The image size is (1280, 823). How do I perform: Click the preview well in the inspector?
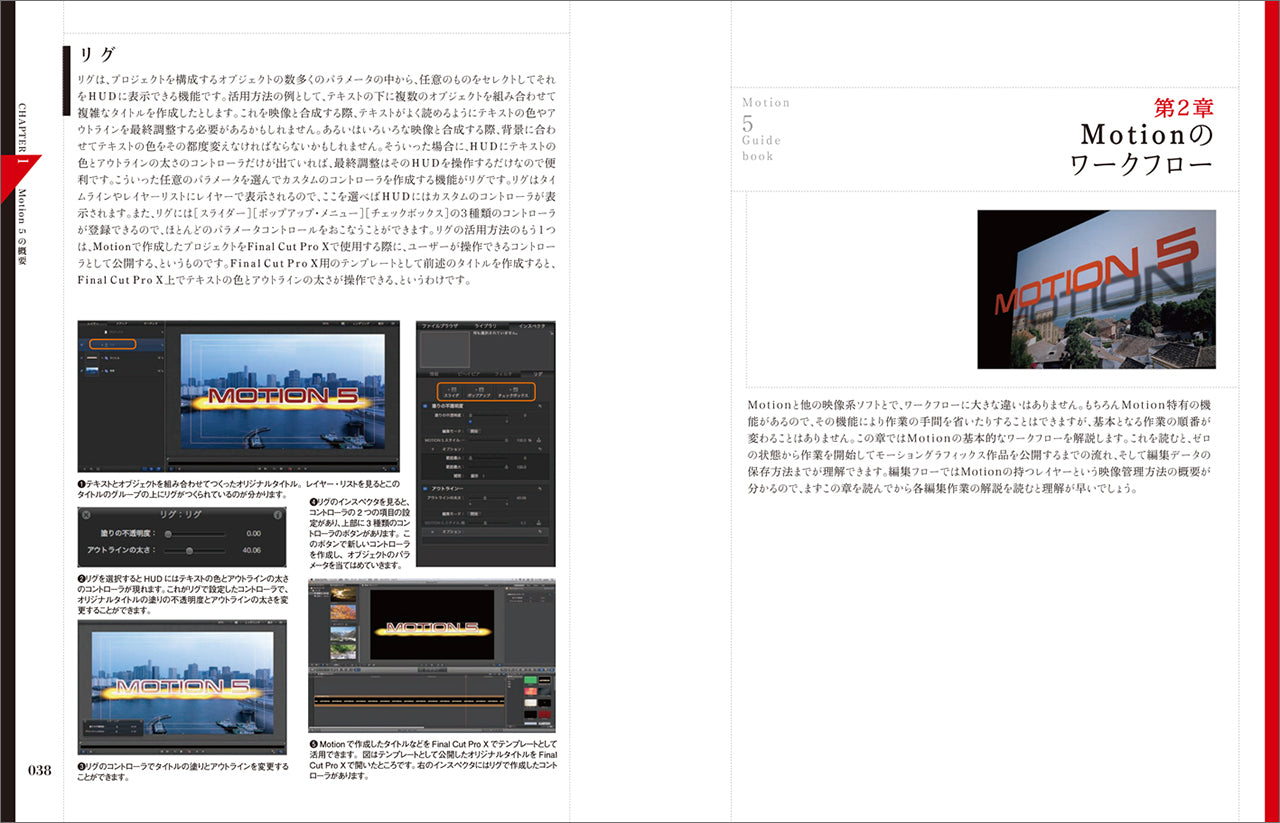pos(445,349)
